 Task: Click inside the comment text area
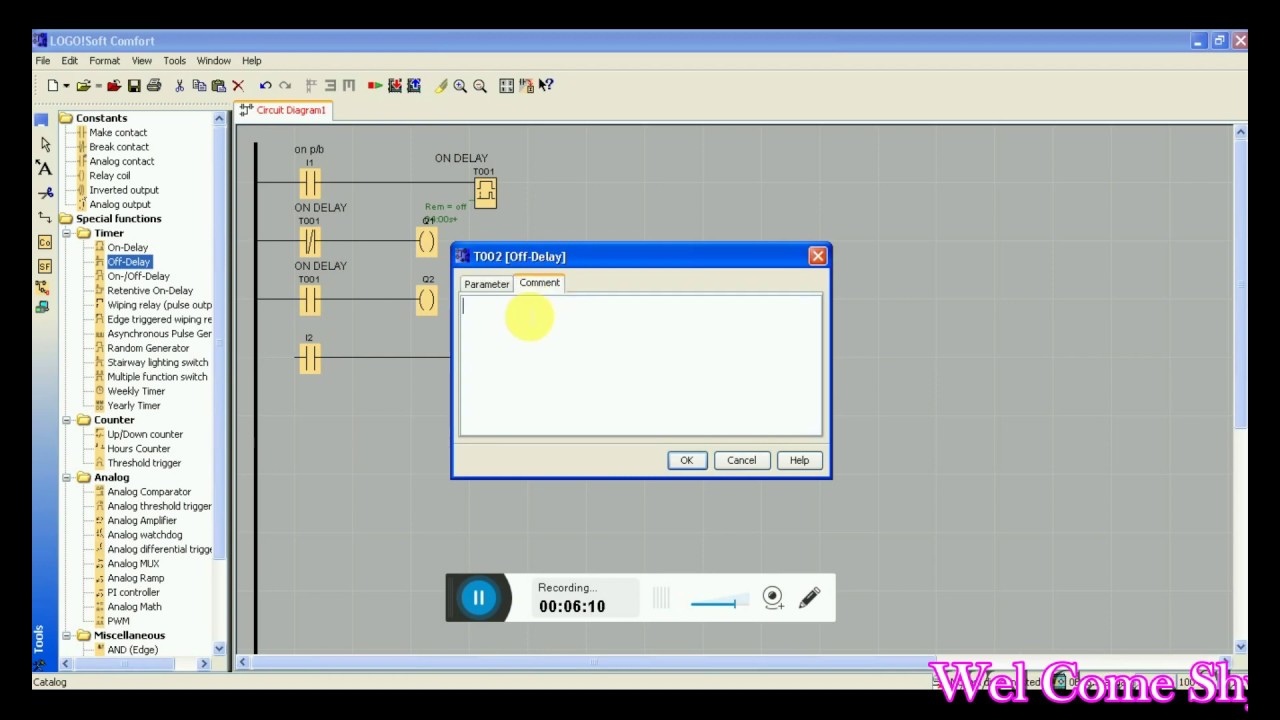click(641, 365)
